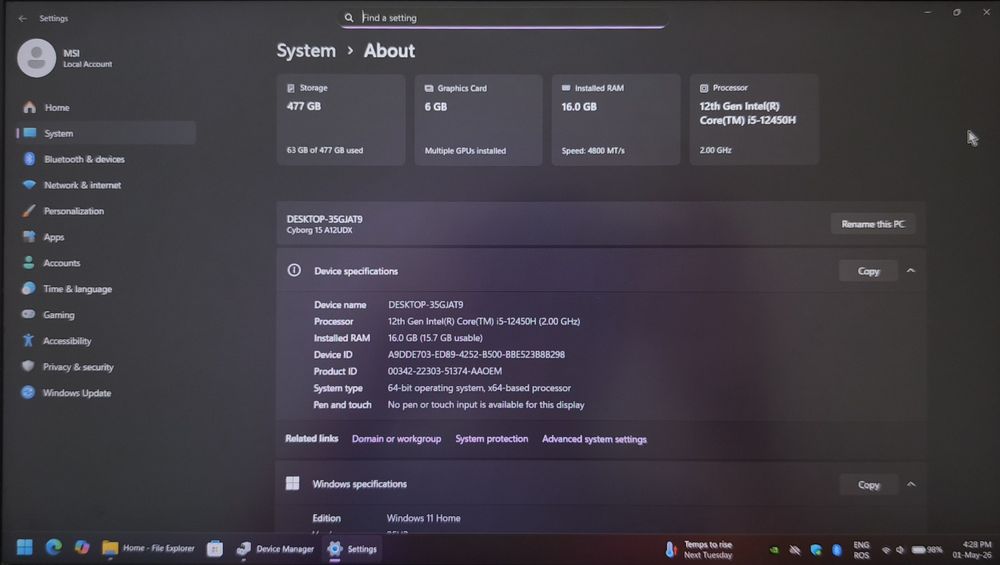Go to Network & internet settings
1000x565 pixels.
[106, 185]
